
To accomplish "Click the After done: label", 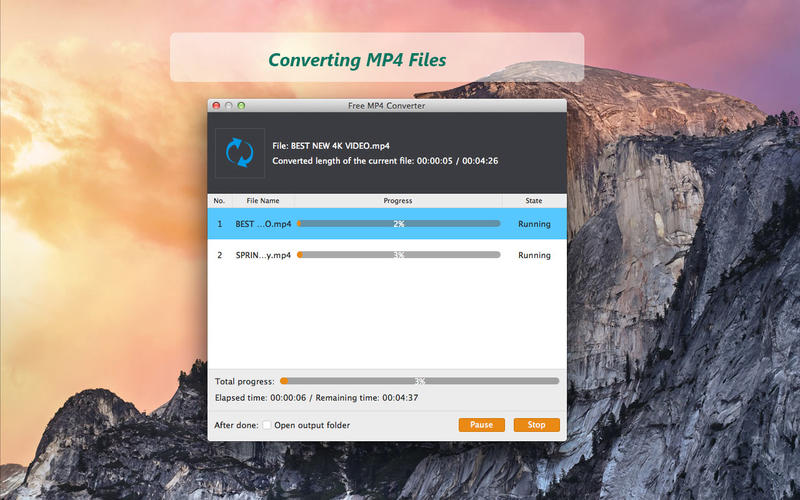I will [236, 425].
